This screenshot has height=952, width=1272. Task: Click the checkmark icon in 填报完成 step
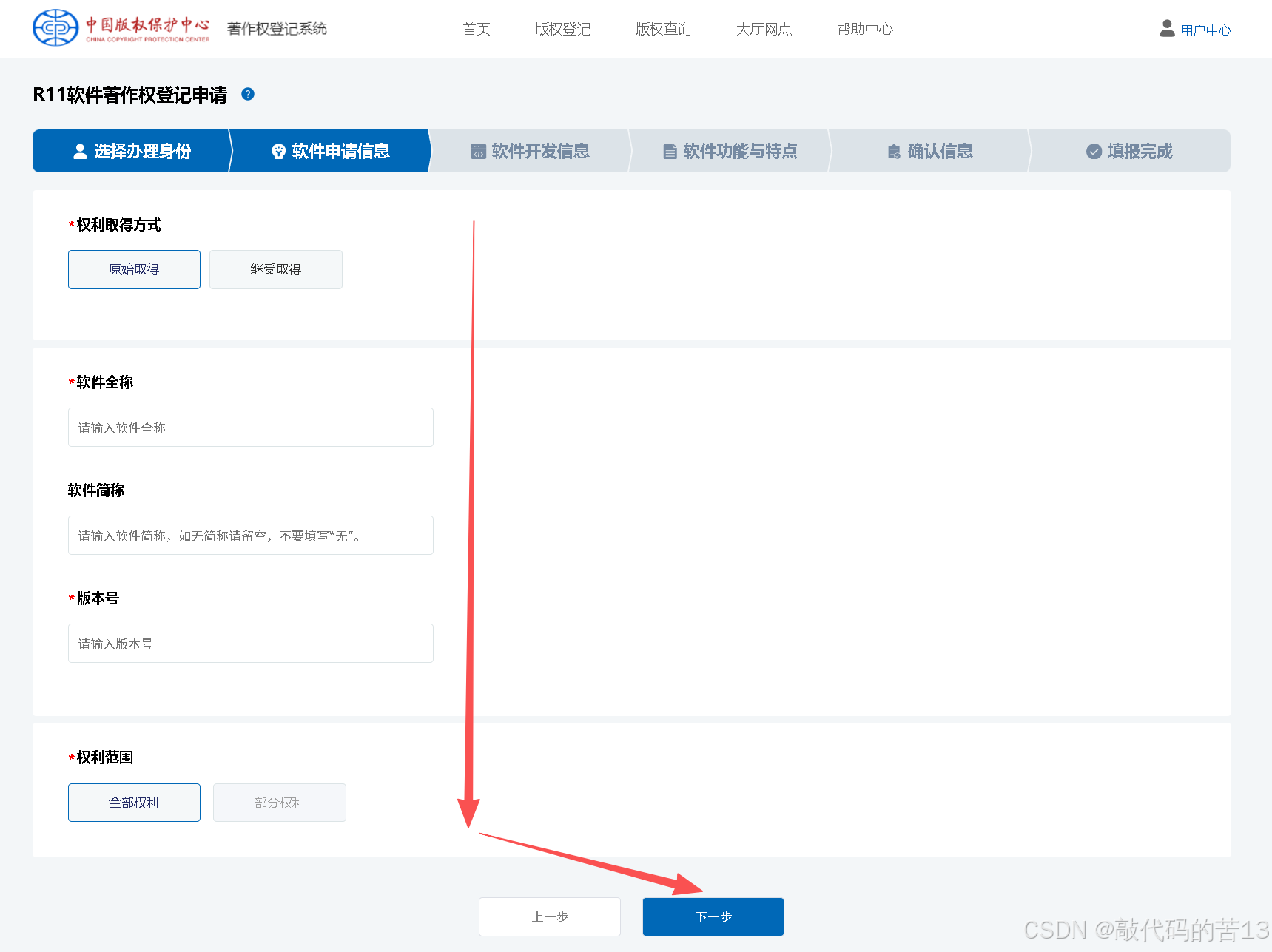click(1094, 151)
